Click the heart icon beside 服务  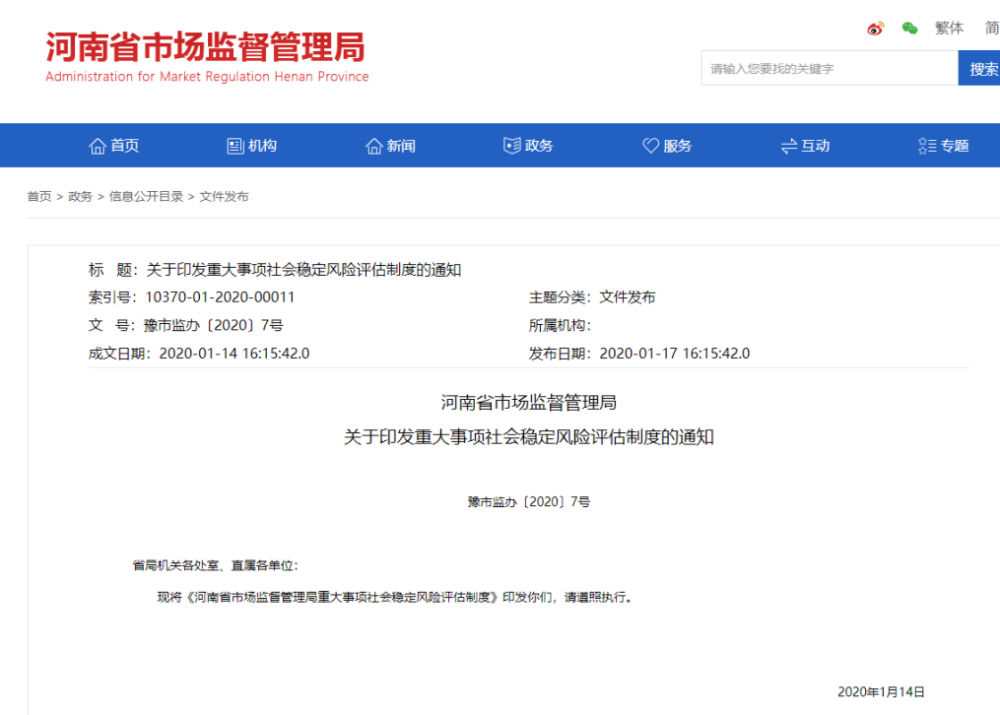(651, 146)
